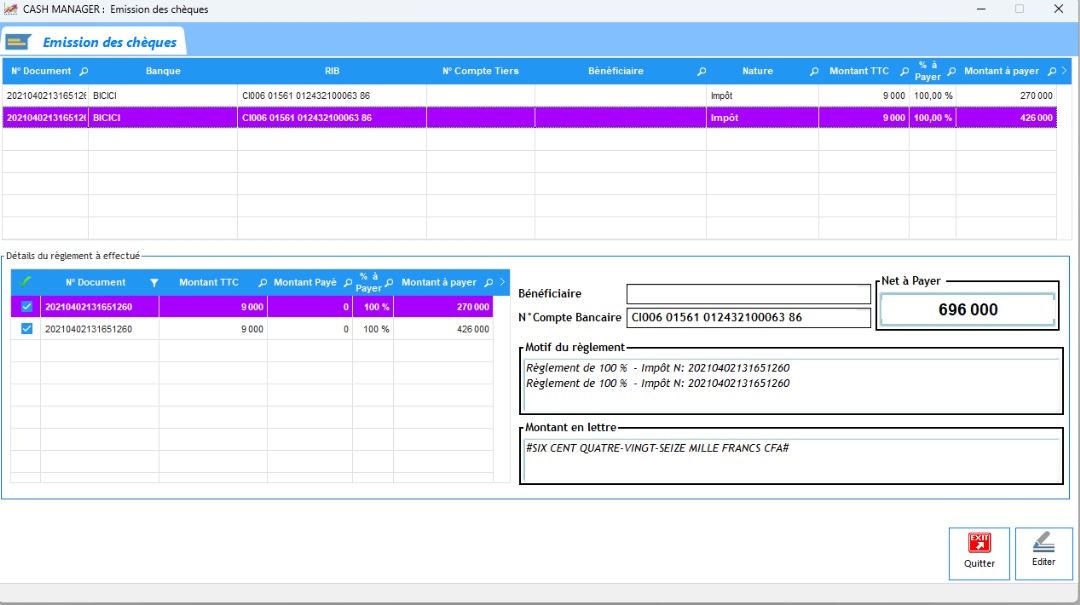Image resolution: width=1080 pixels, height=605 pixels.
Task: Uncheck the checkbox for the 270 000 row
Action: click(x=27, y=307)
